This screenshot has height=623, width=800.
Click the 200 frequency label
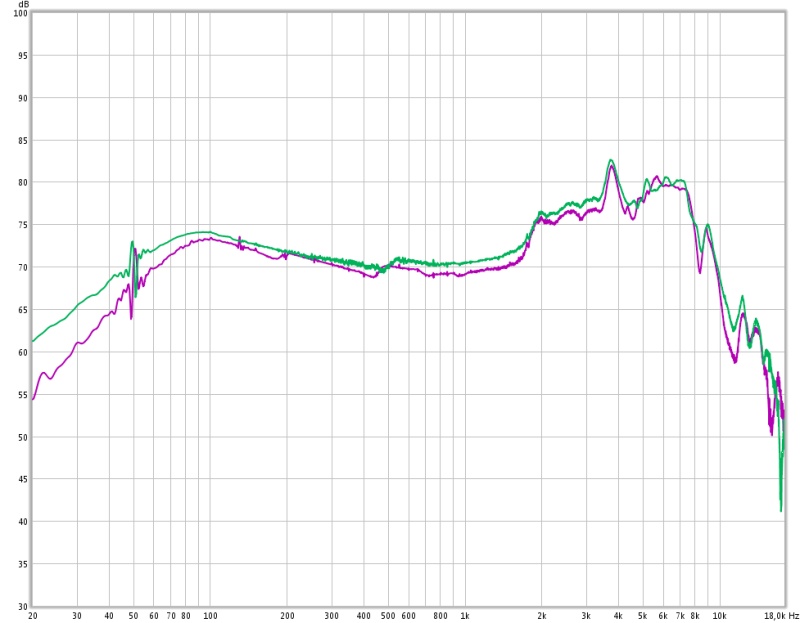[287, 616]
